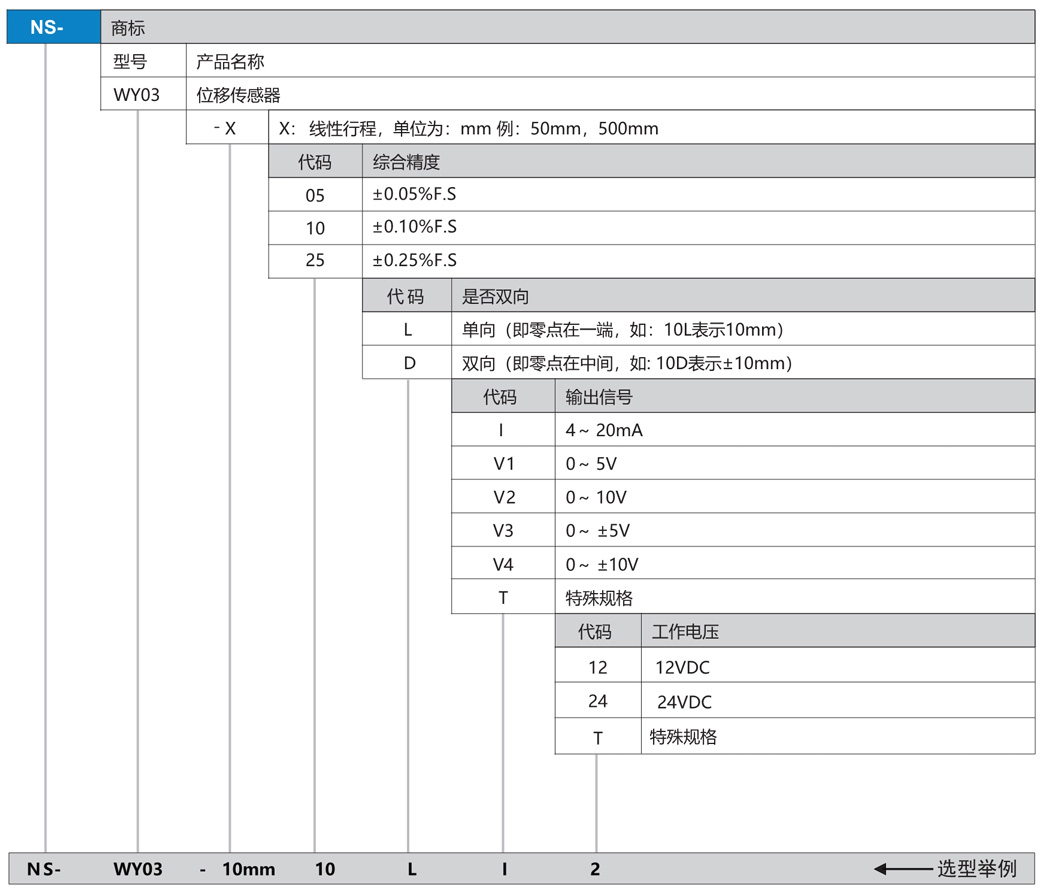This screenshot has height=894, width=1045.
Task: Click the 综合精度 column header
Action: [406, 162]
